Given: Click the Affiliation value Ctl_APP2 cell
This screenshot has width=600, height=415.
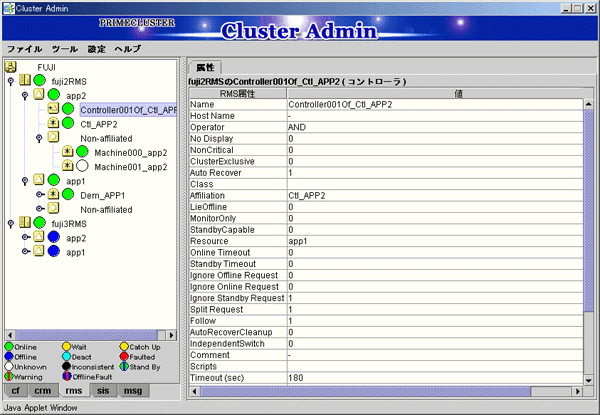Looking at the screenshot, I should (435, 195).
